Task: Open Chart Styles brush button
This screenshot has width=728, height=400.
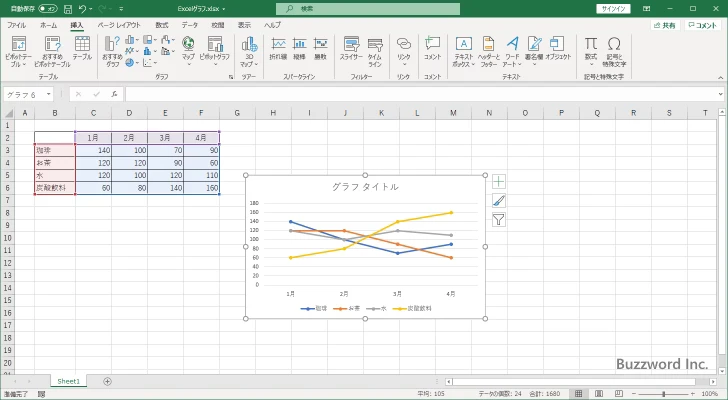Action: click(499, 200)
